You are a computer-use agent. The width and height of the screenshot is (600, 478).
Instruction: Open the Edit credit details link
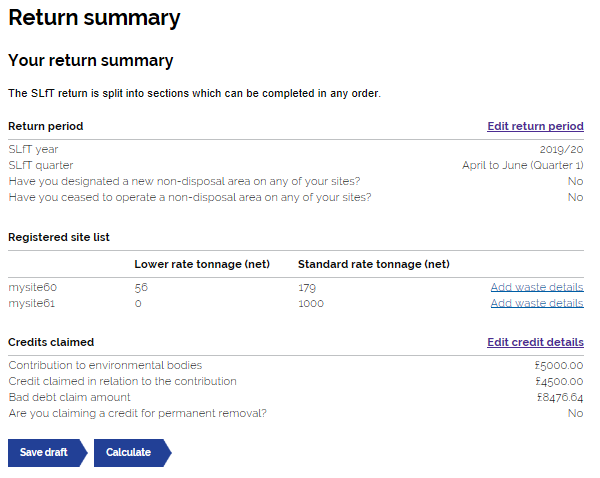pyautogui.click(x=535, y=342)
